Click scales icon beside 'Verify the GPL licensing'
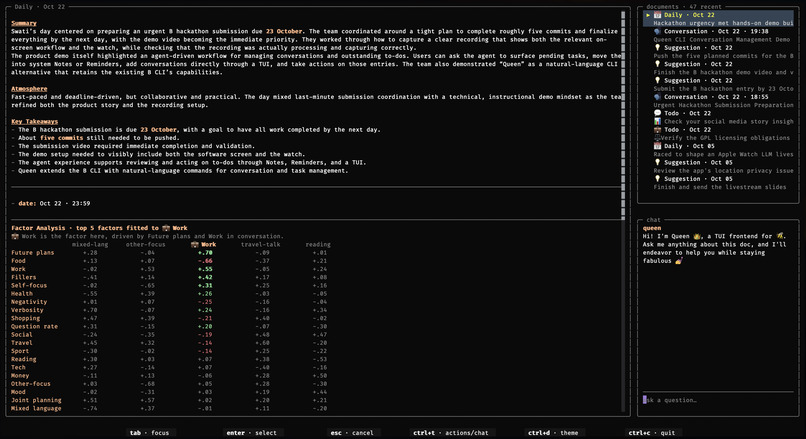Viewport: 806px width, 439px height. [x=657, y=138]
